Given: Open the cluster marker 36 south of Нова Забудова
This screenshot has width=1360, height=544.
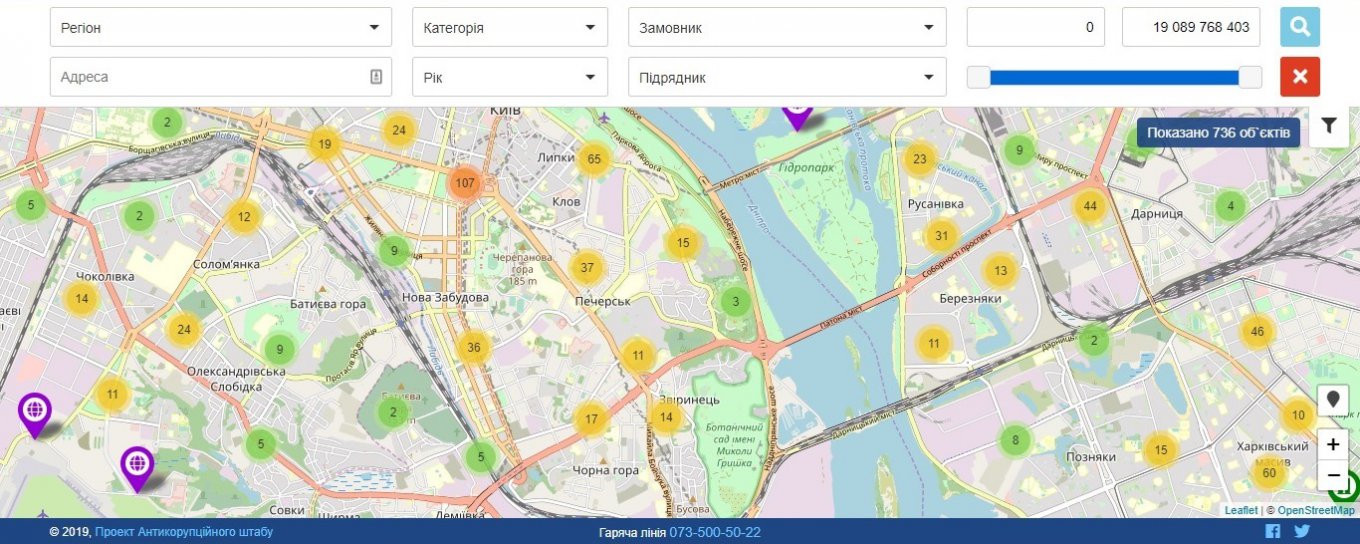Looking at the screenshot, I should click(474, 348).
